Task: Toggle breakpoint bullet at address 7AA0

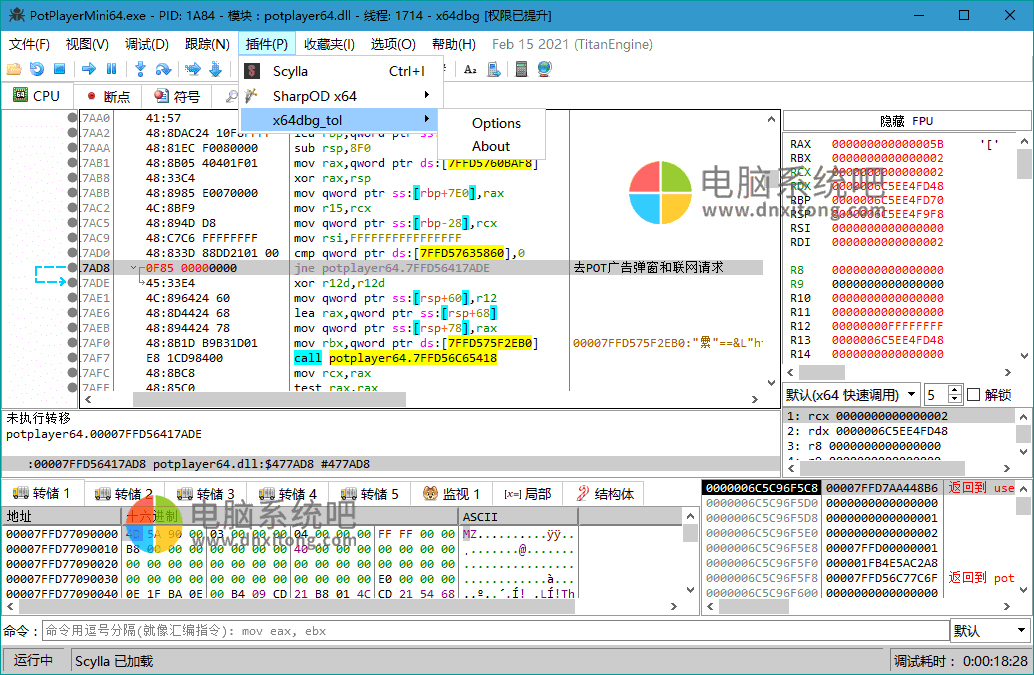Action: 72,117
